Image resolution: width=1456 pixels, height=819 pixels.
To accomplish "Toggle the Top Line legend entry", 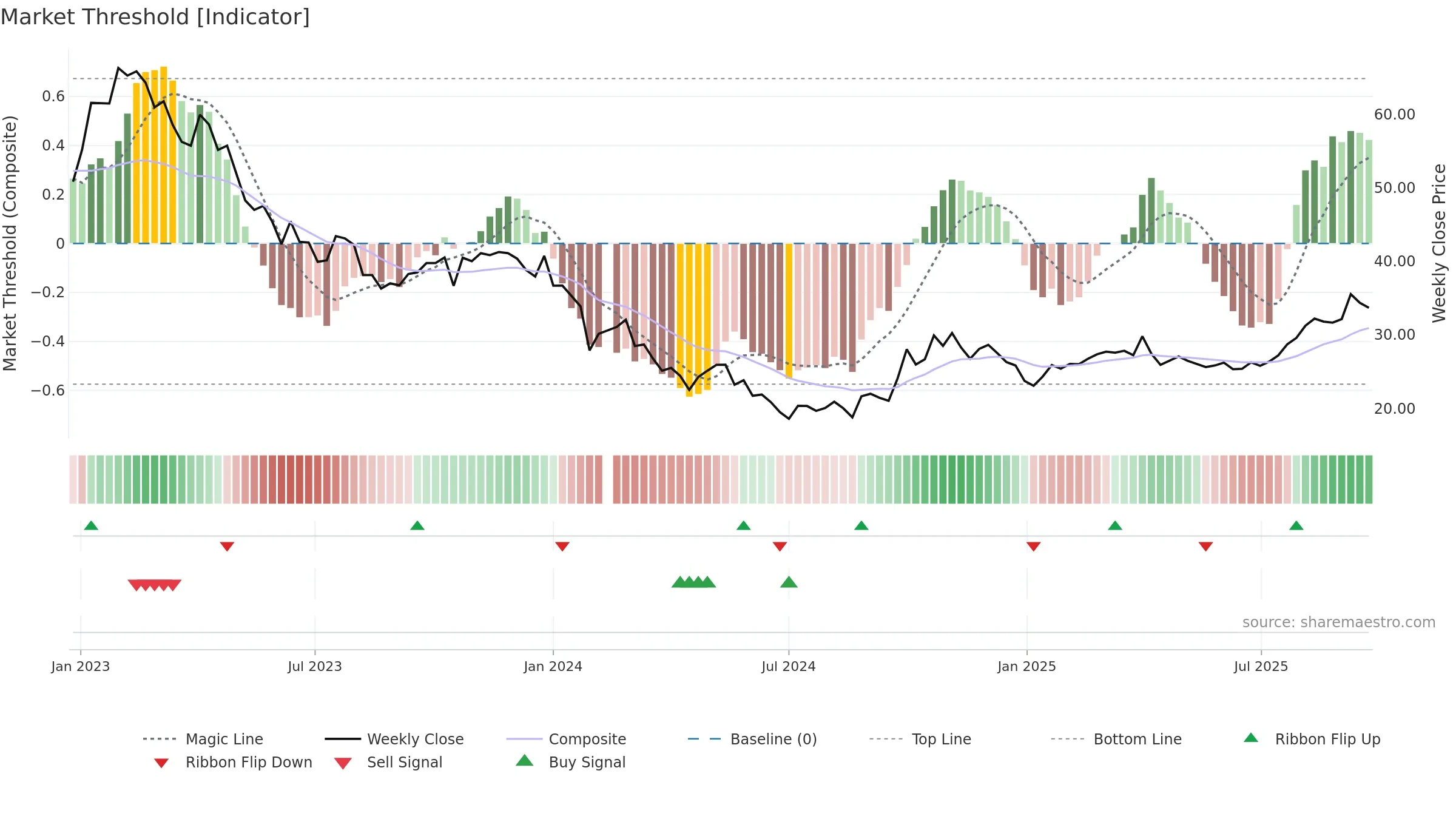I will (x=920, y=739).
